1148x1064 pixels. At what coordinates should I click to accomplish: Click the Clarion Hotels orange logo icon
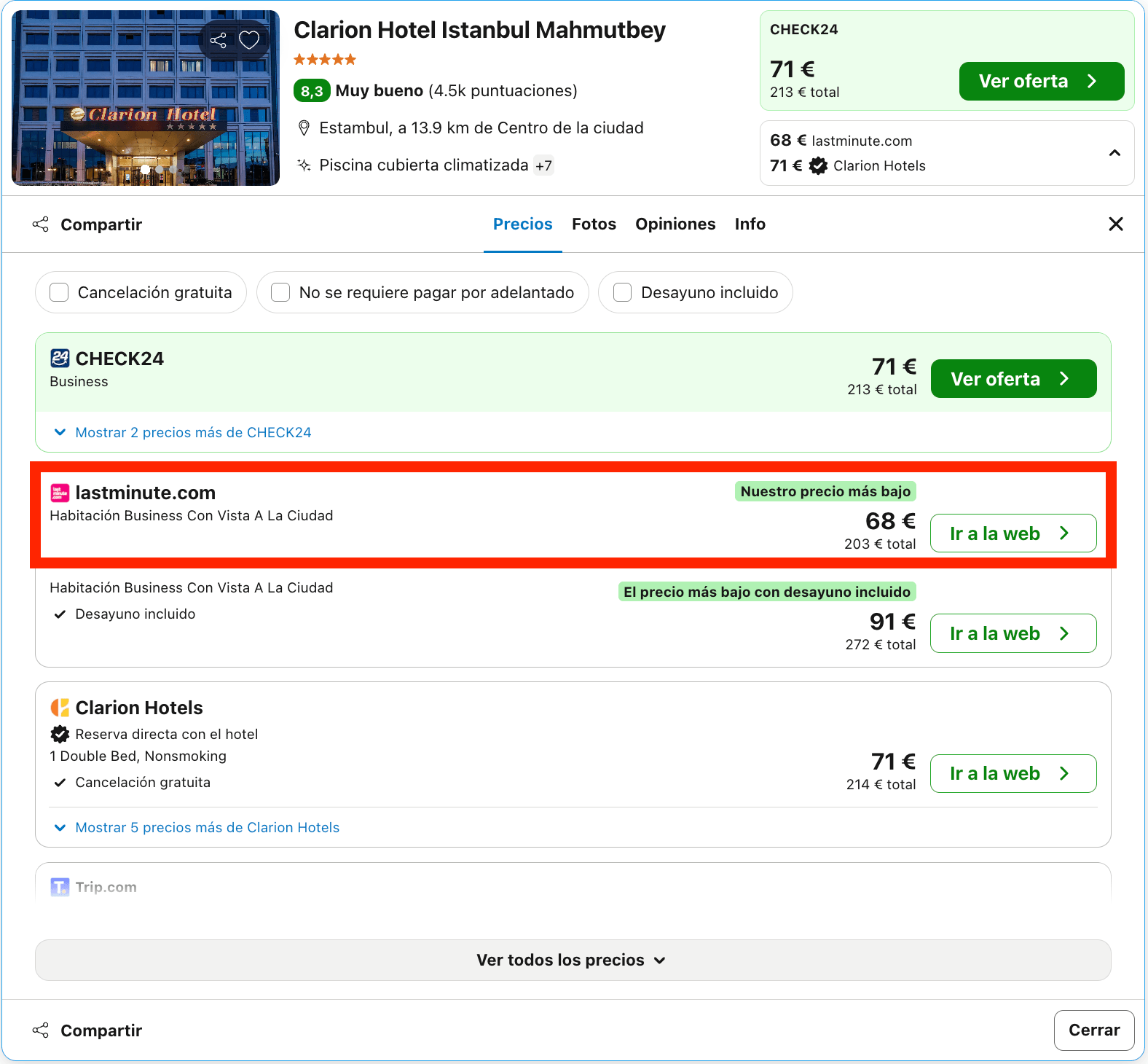pyautogui.click(x=60, y=708)
